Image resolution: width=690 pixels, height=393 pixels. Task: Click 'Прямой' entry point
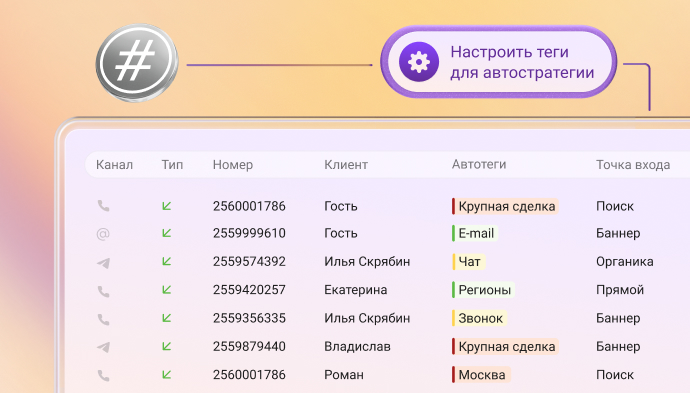pos(620,290)
